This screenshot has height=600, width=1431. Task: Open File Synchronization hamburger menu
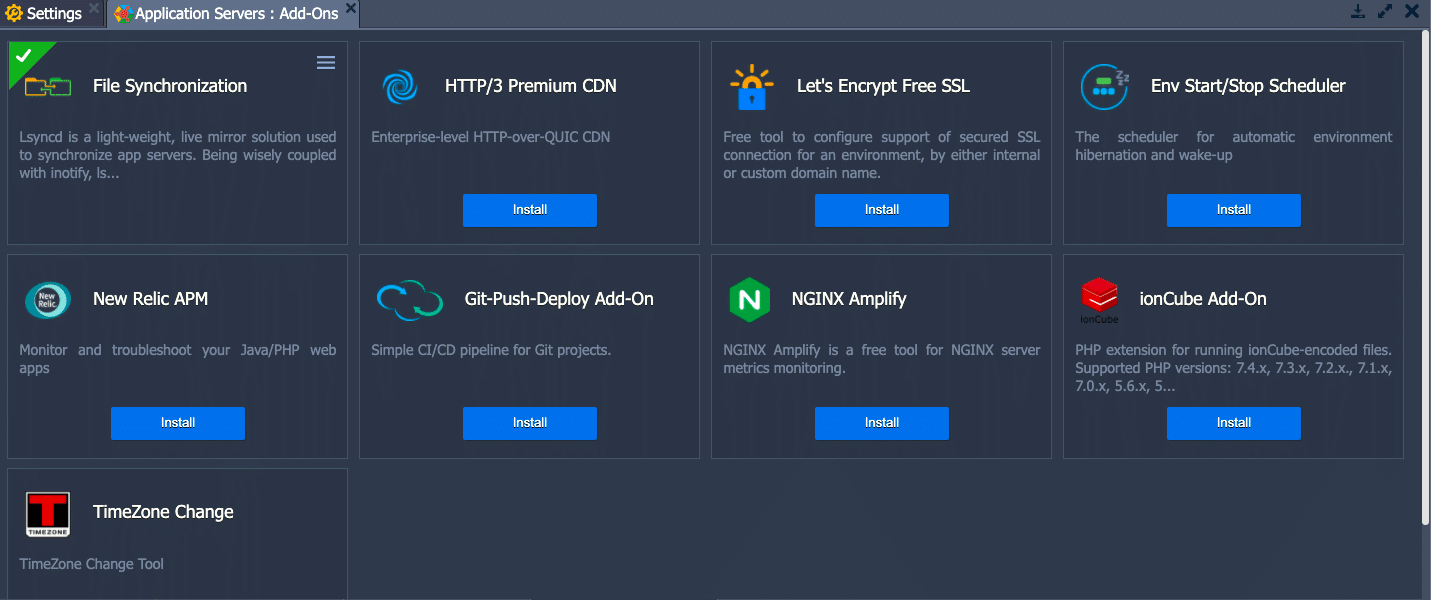326,62
